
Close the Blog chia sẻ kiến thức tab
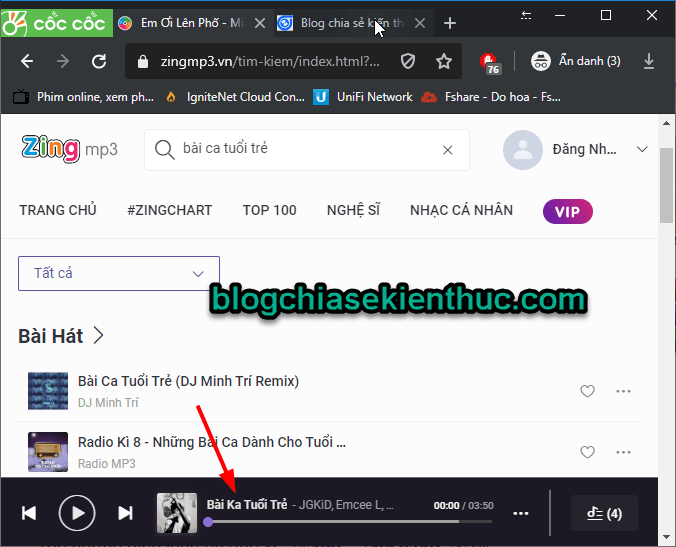pyautogui.click(x=420, y=23)
